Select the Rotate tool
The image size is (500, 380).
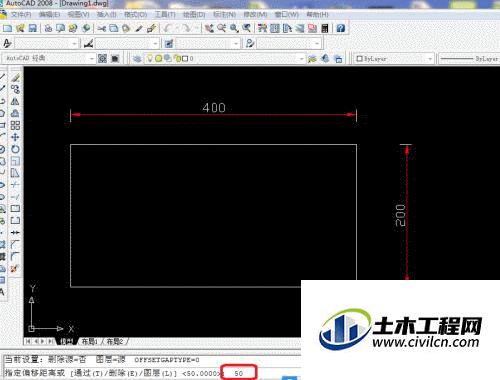click(x=15, y=149)
